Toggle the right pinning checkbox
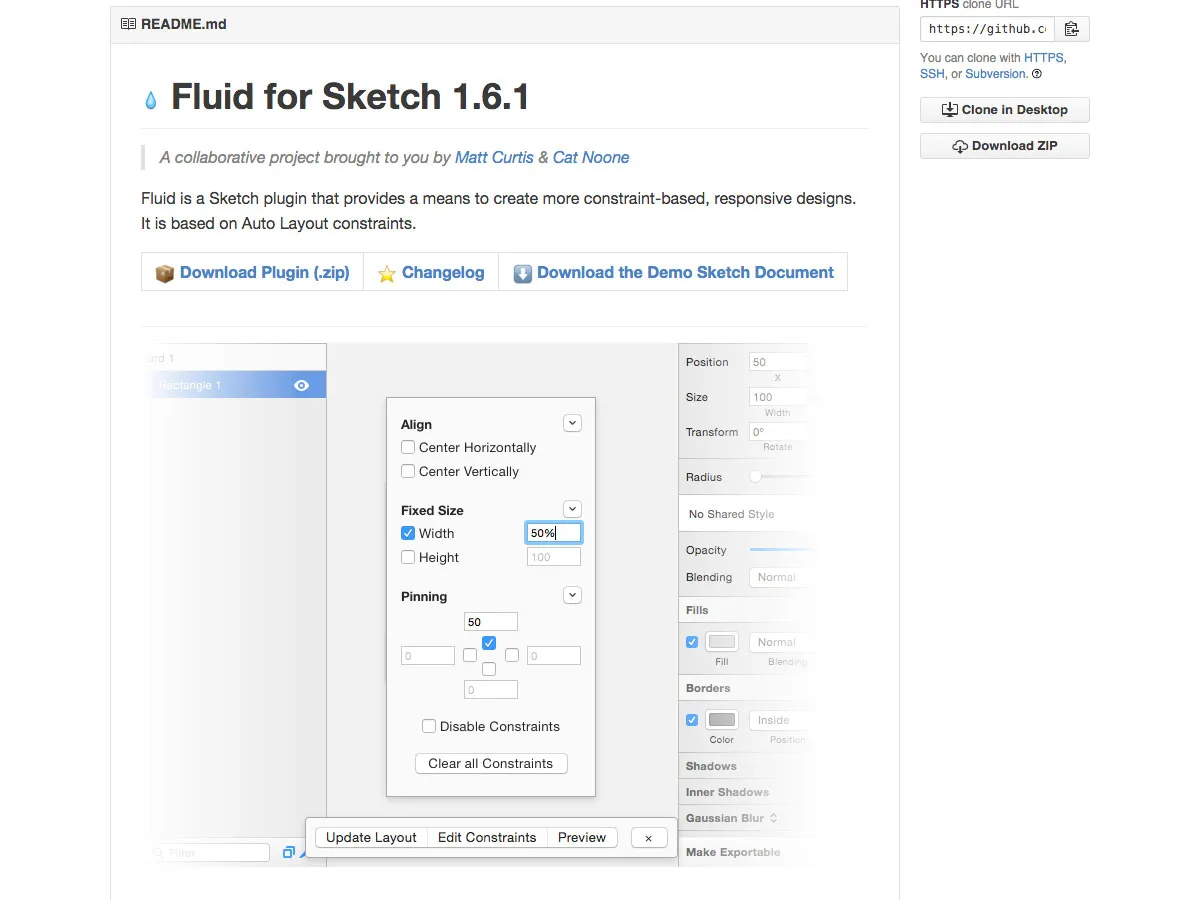Viewport: 1200px width, 900px height. pyautogui.click(x=512, y=655)
